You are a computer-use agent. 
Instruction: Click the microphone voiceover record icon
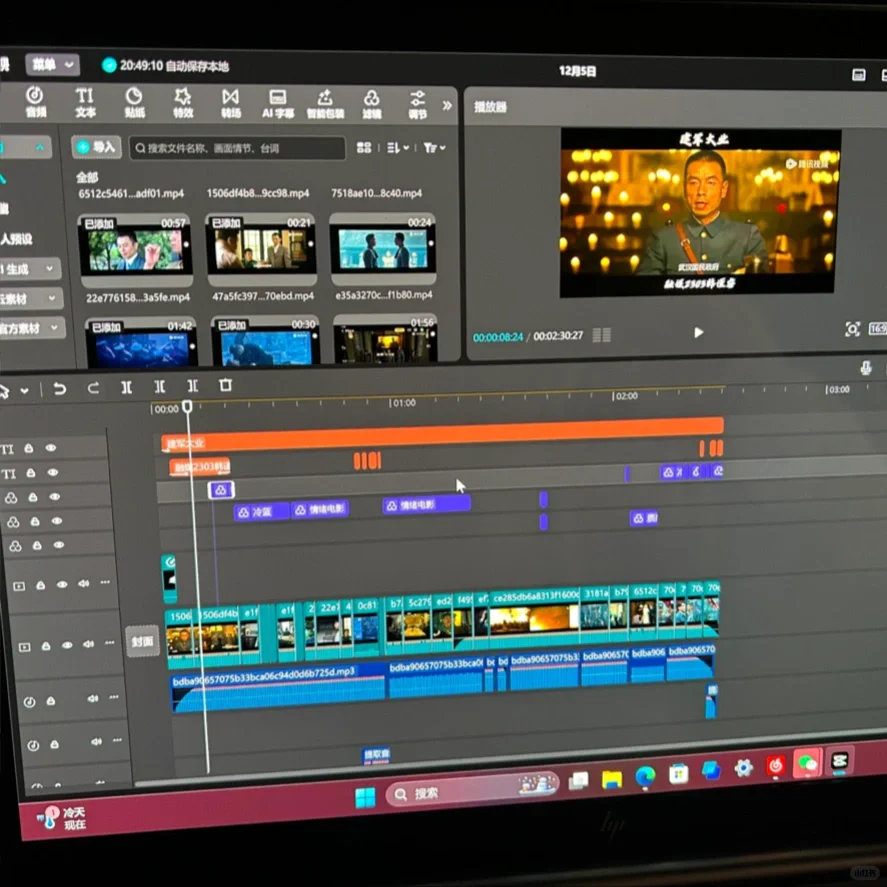click(866, 368)
